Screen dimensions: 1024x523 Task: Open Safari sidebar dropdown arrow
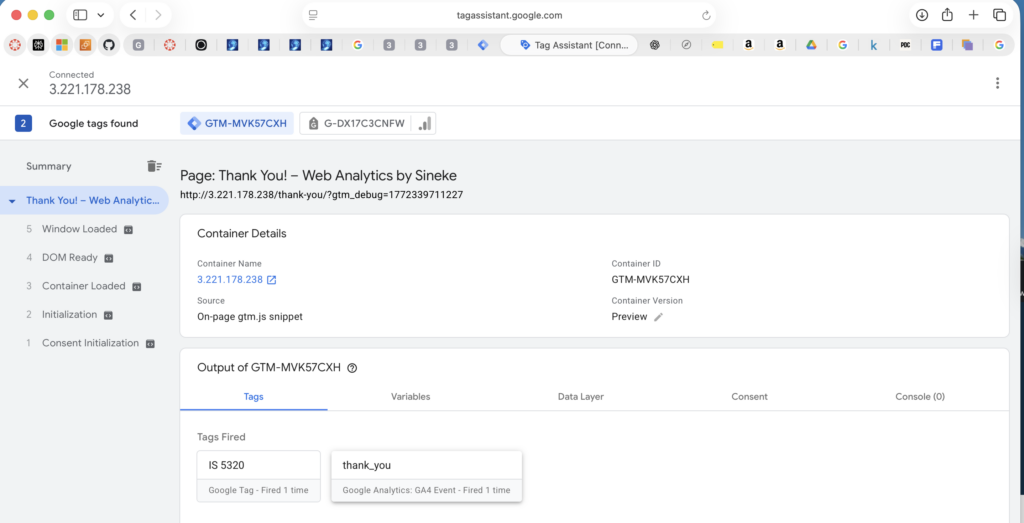100,15
